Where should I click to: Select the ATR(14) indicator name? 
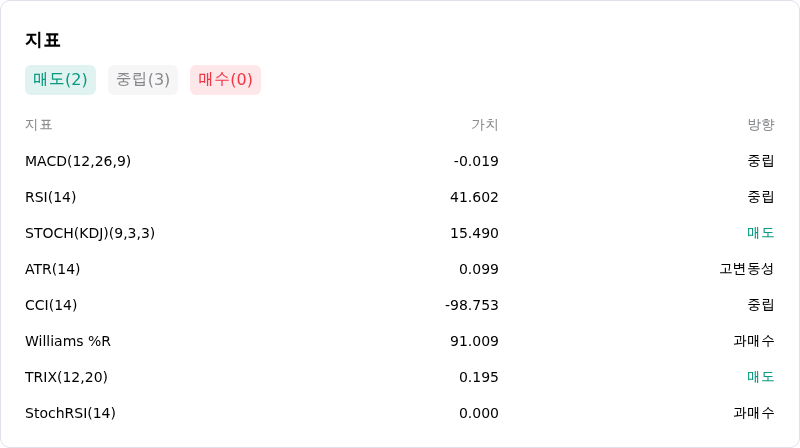(x=53, y=269)
